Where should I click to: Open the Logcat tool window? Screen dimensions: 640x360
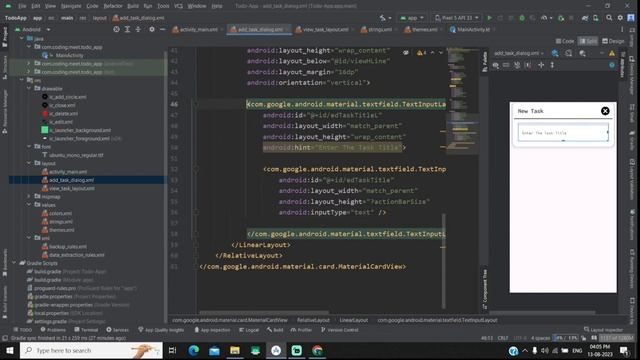coord(249,329)
